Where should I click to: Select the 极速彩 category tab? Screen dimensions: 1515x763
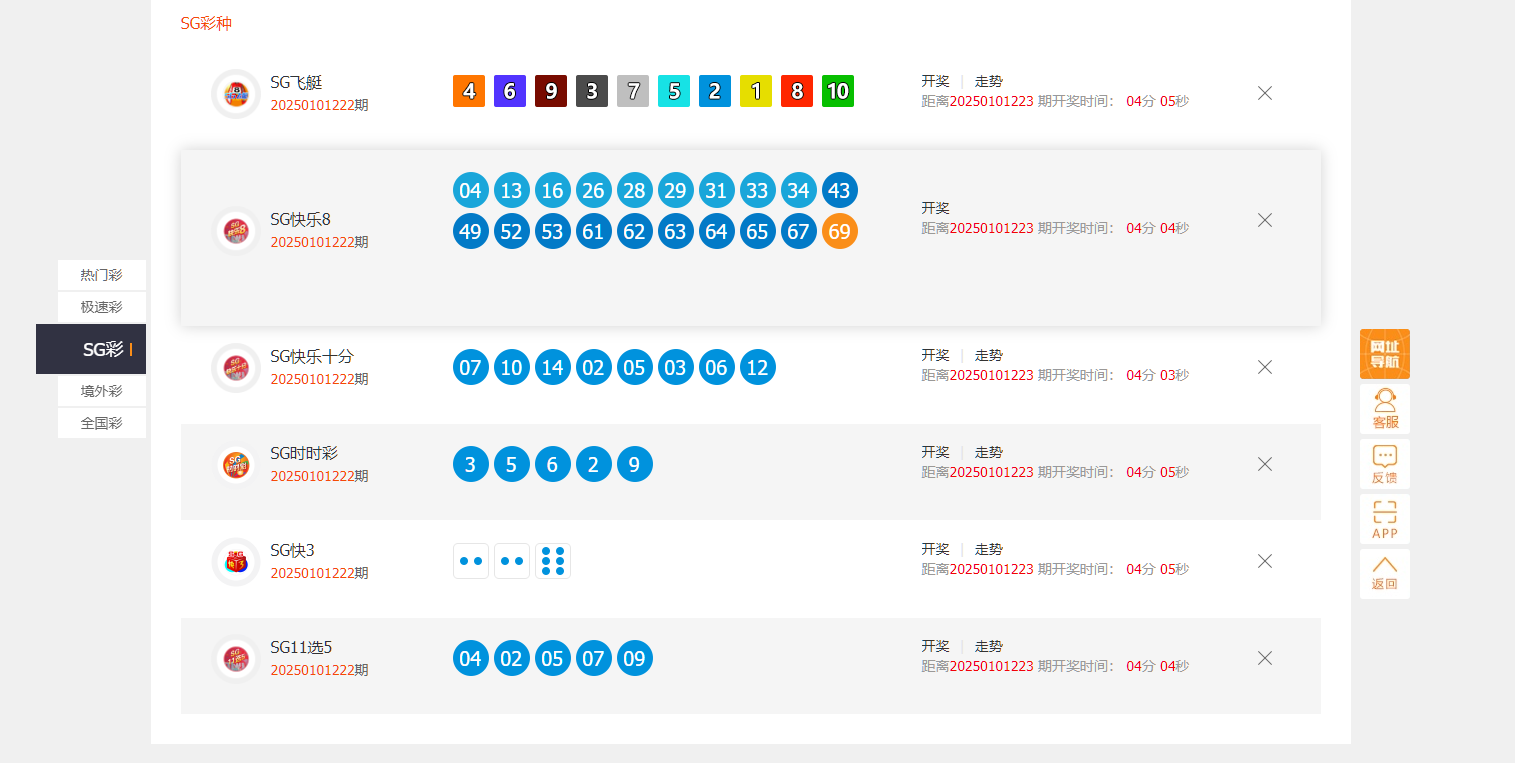pyautogui.click(x=102, y=307)
